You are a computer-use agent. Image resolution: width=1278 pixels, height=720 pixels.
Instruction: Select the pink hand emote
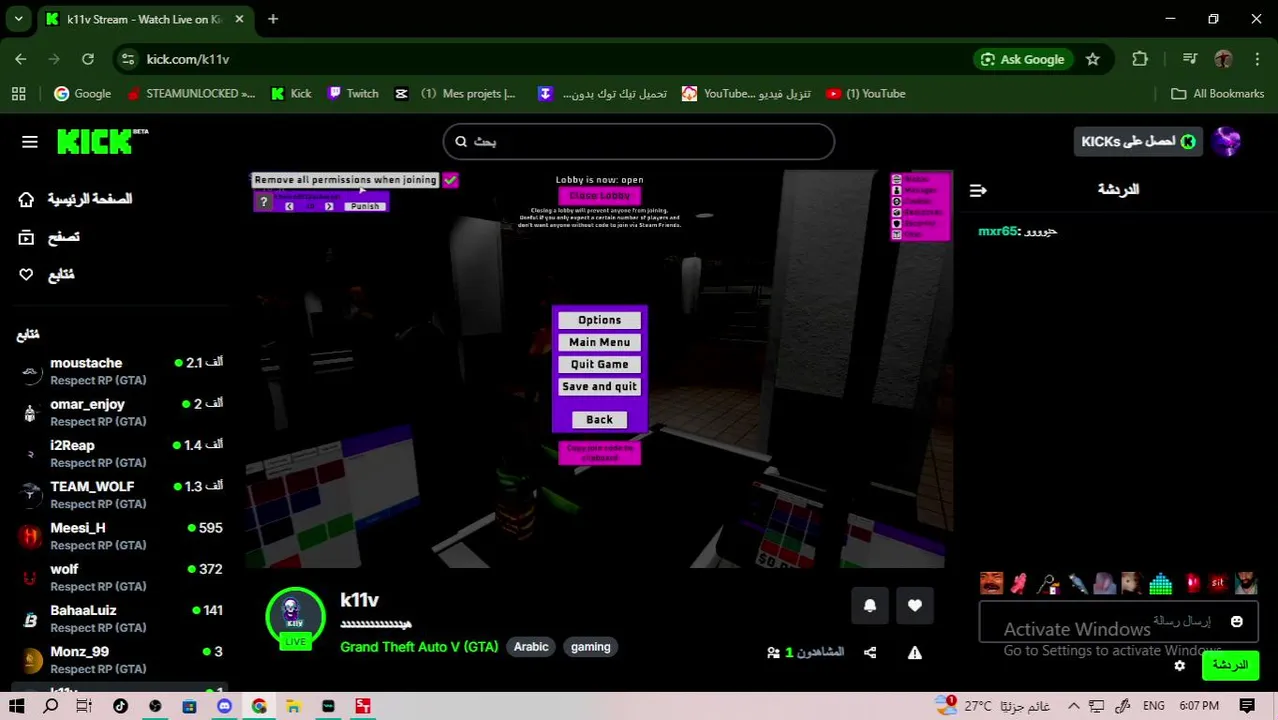1019,583
